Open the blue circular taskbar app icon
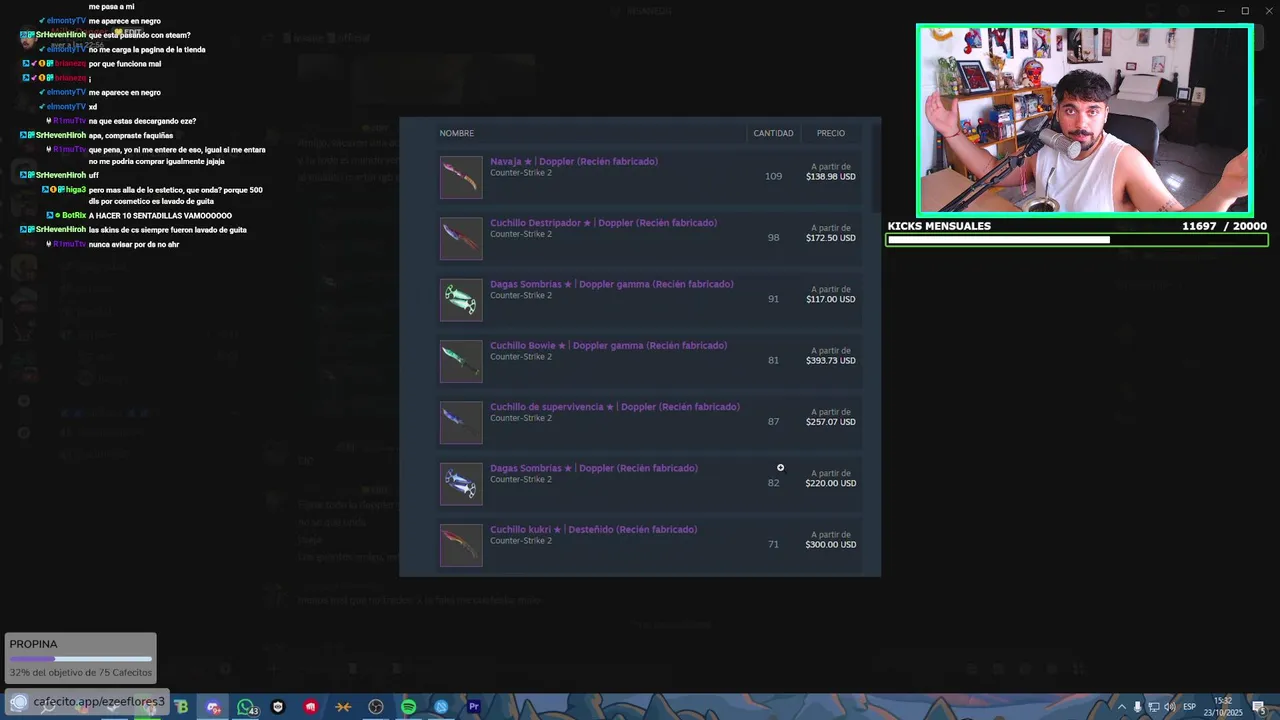The image size is (1280, 720). (x=441, y=707)
